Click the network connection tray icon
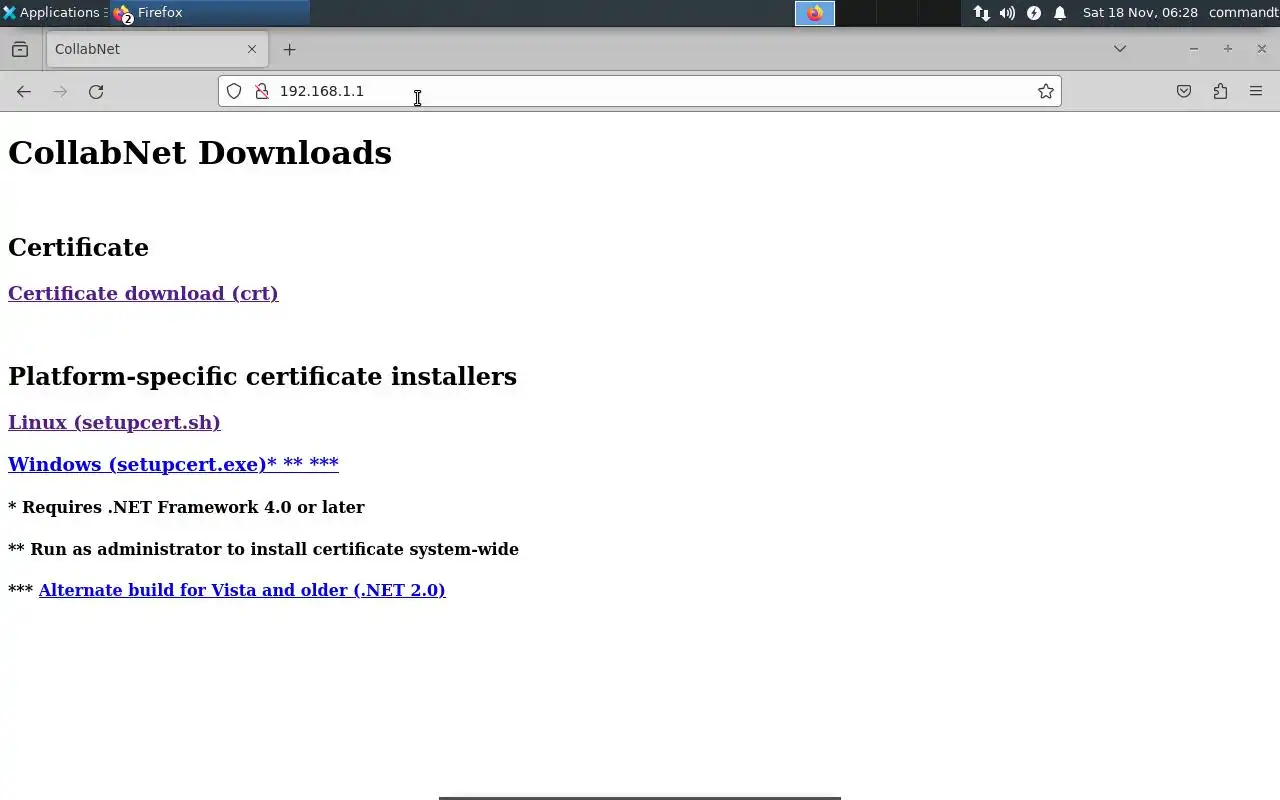 (982, 13)
